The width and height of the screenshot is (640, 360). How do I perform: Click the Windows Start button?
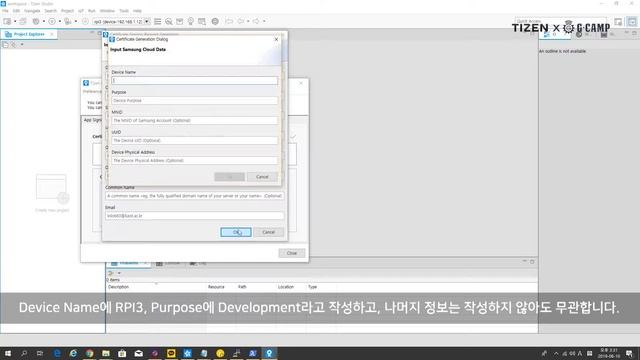[7, 353]
